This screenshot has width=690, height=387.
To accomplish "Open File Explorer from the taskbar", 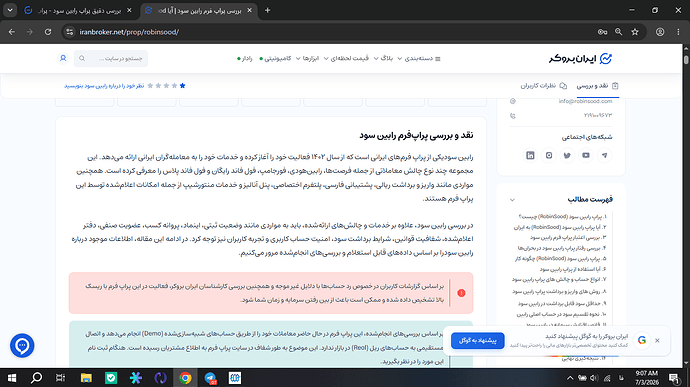I will coord(86,378).
